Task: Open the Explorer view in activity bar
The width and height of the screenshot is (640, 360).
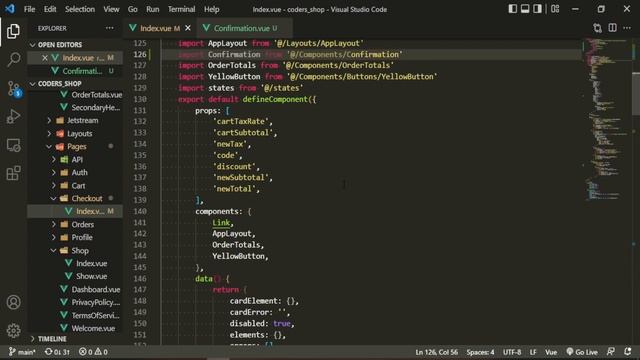Action: [13, 31]
